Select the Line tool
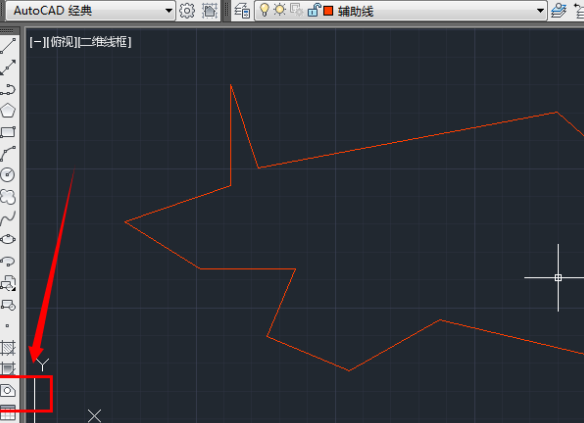 8,46
